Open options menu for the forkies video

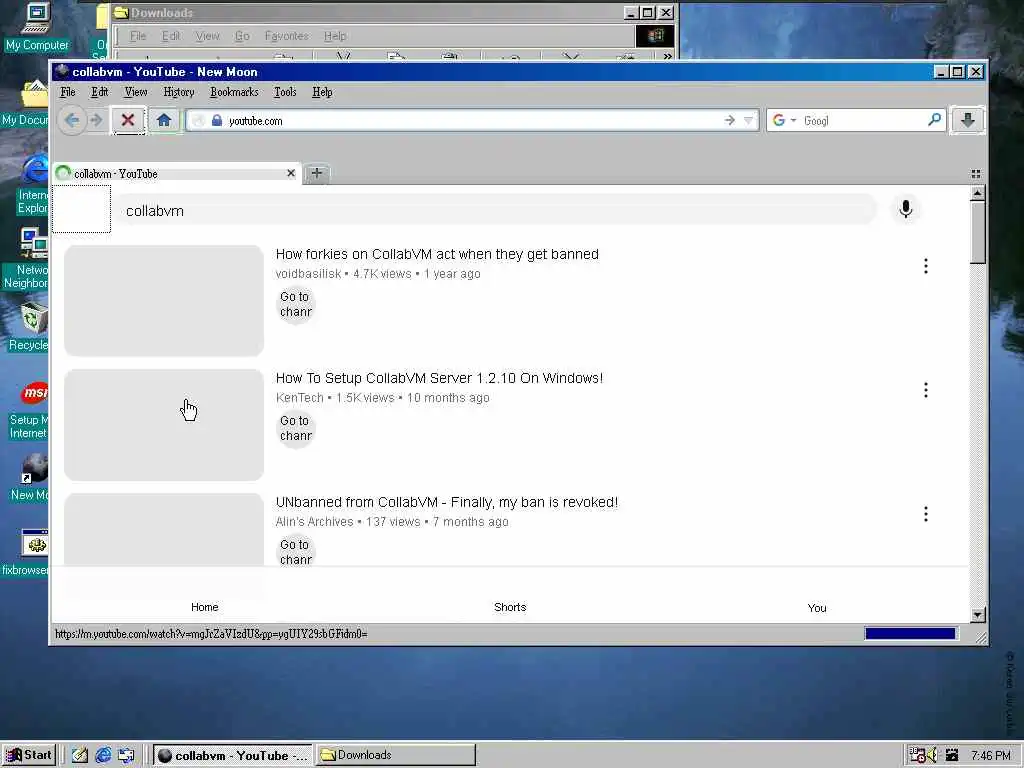(925, 266)
